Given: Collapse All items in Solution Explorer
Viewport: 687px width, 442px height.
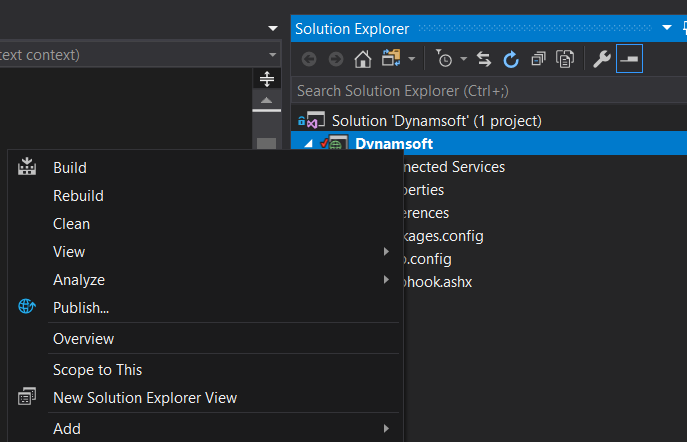Looking at the screenshot, I should coord(538,60).
